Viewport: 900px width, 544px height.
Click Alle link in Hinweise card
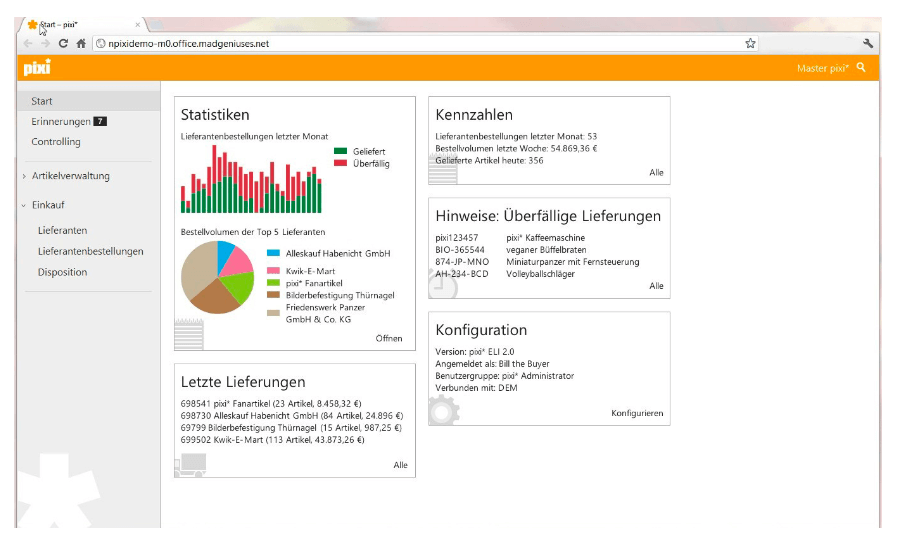tap(657, 286)
